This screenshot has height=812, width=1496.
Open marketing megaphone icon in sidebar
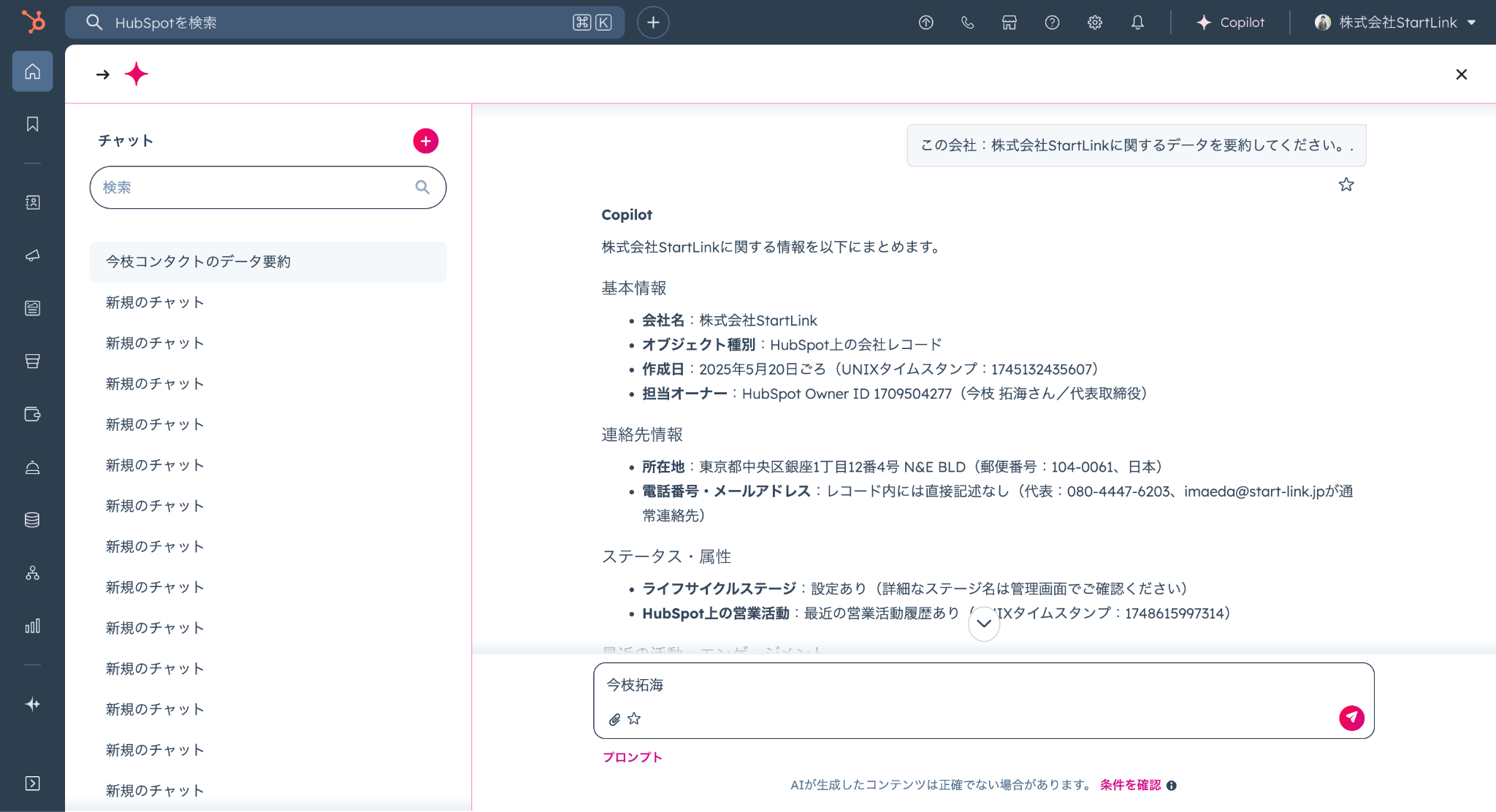(32, 256)
